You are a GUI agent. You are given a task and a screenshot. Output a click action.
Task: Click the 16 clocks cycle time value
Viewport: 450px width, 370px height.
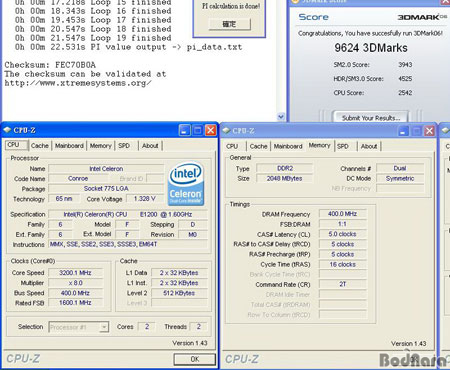pos(342,264)
